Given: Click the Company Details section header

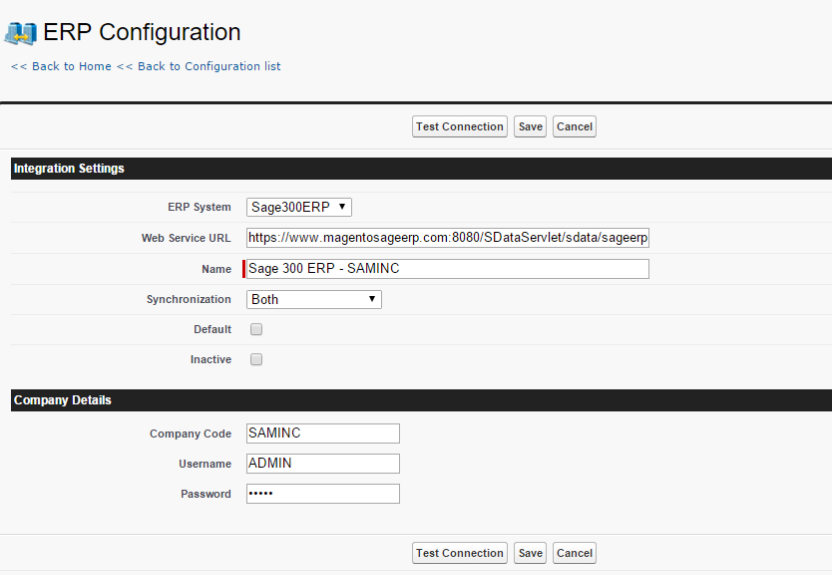Looking at the screenshot, I should point(421,400).
